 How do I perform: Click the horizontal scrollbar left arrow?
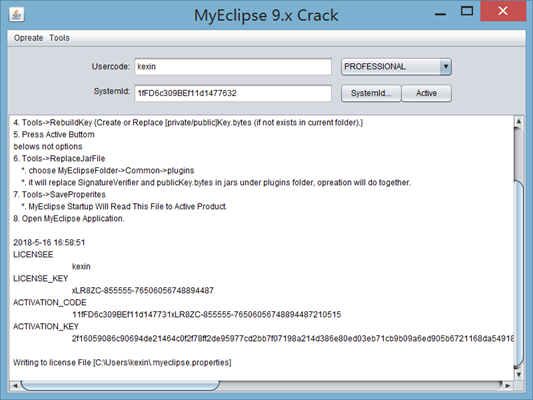(15, 386)
